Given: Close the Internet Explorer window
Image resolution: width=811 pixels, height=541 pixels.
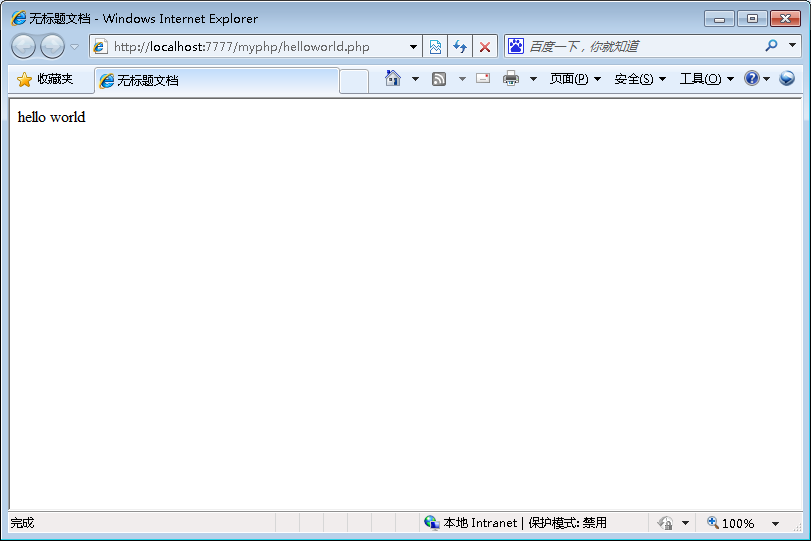Looking at the screenshot, I should pos(785,19).
